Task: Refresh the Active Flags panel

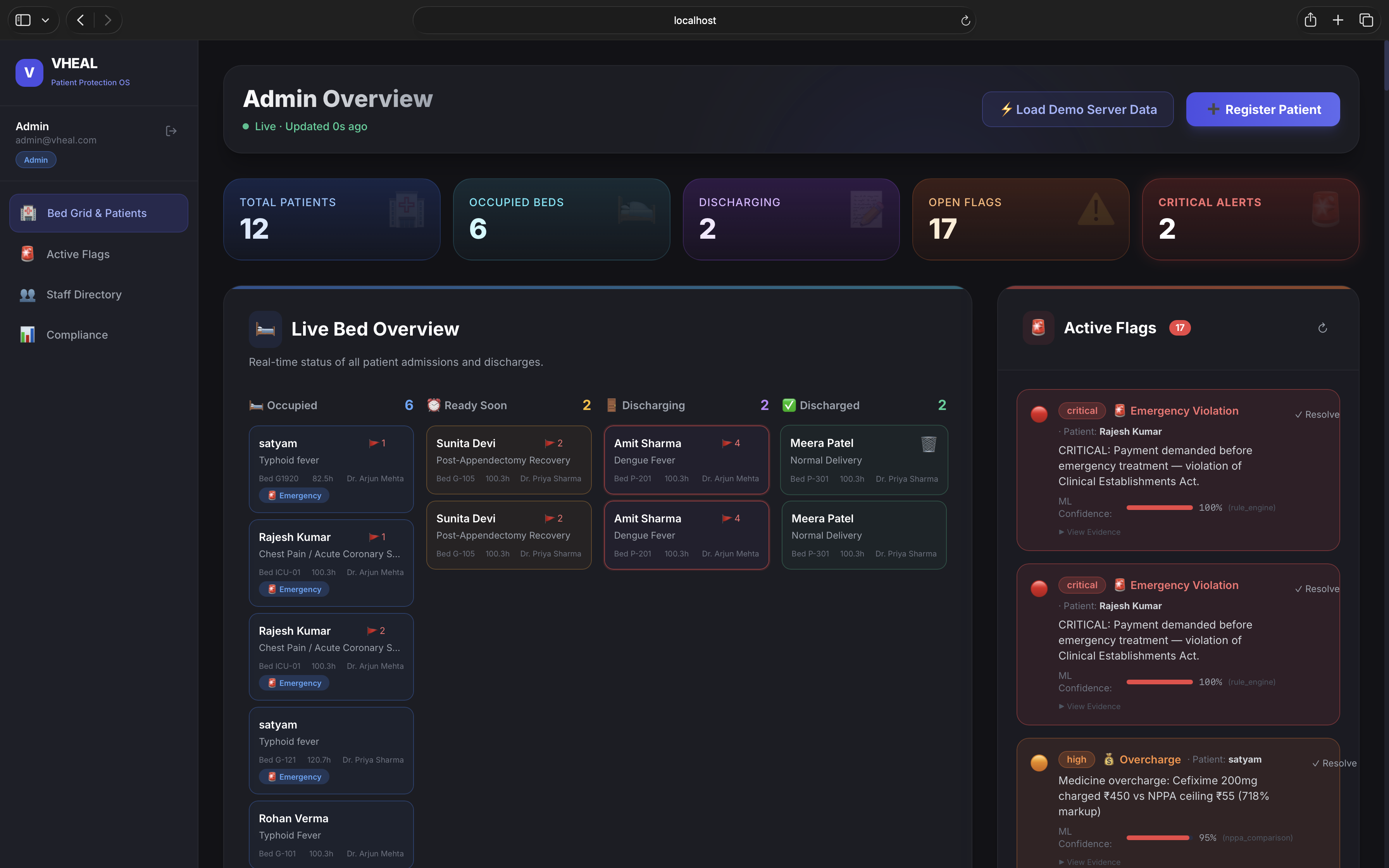Action: tap(1322, 327)
